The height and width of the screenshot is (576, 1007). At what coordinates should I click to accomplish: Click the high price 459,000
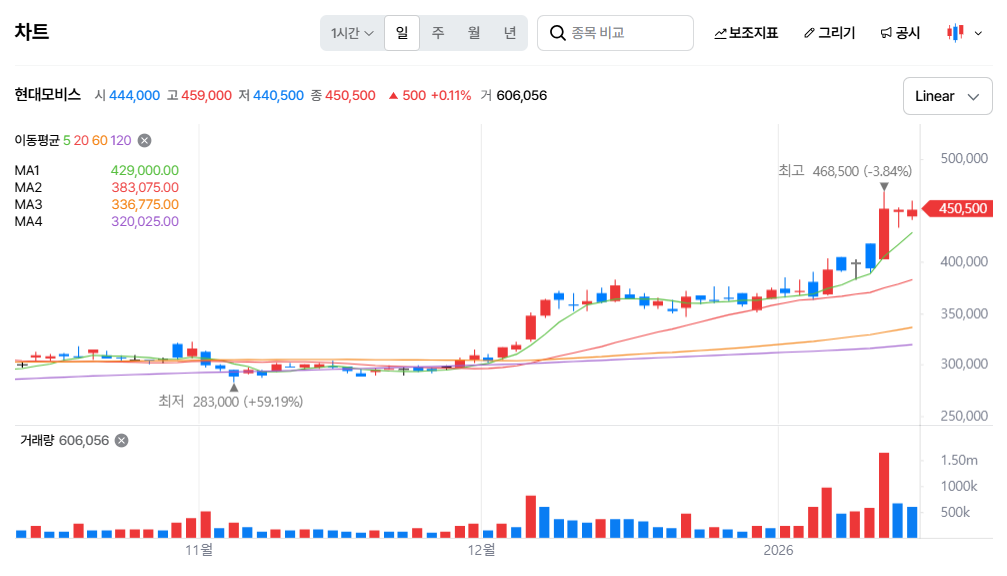[206, 96]
